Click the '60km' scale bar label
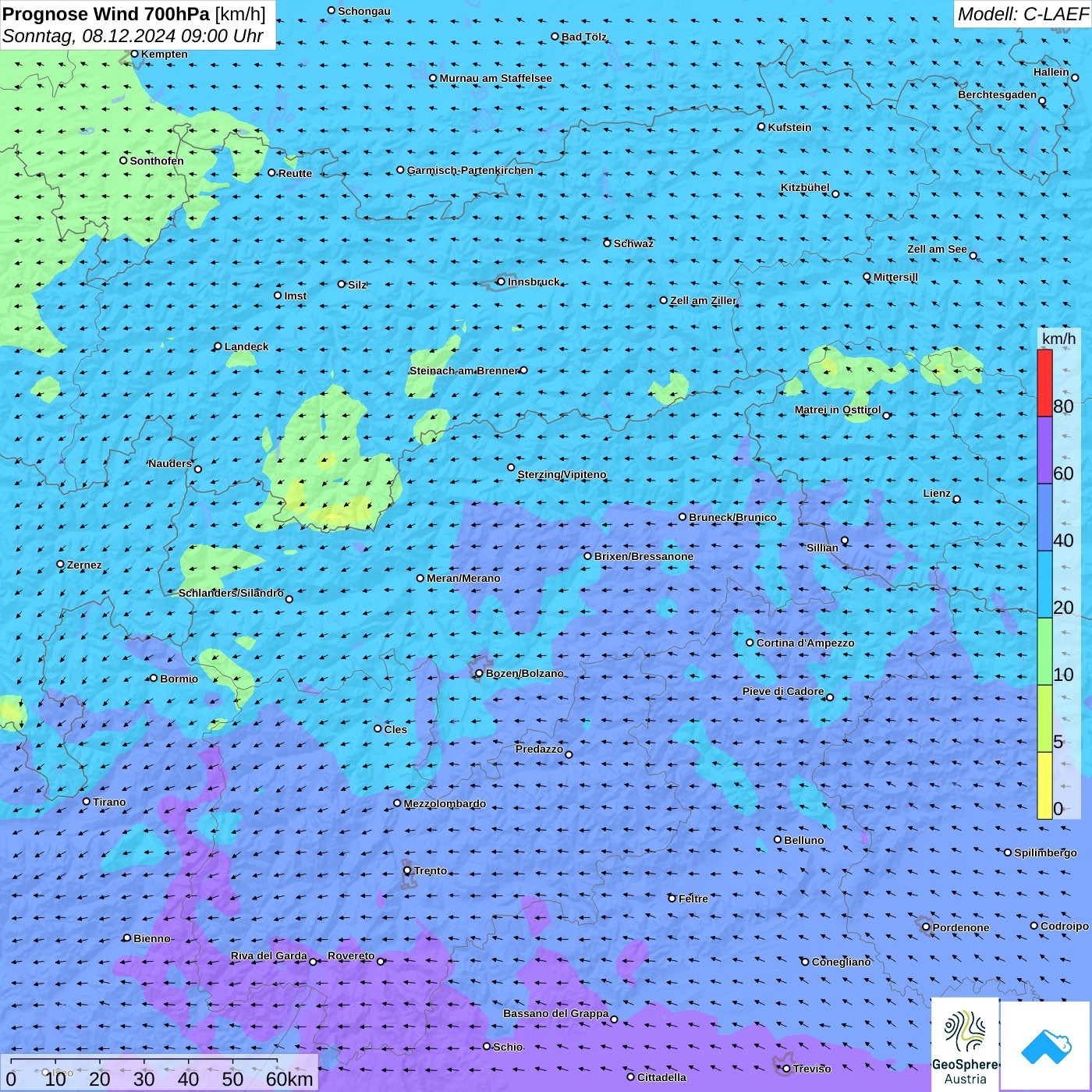The width and height of the screenshot is (1092, 1092). (289, 1080)
